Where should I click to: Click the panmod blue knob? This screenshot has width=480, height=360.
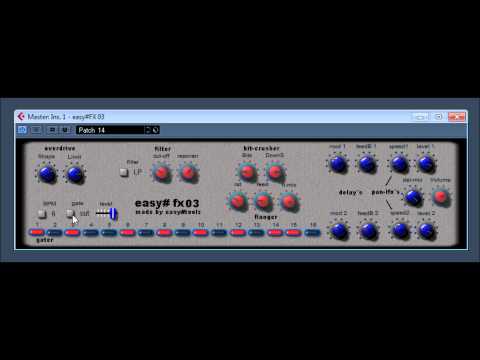(413, 197)
